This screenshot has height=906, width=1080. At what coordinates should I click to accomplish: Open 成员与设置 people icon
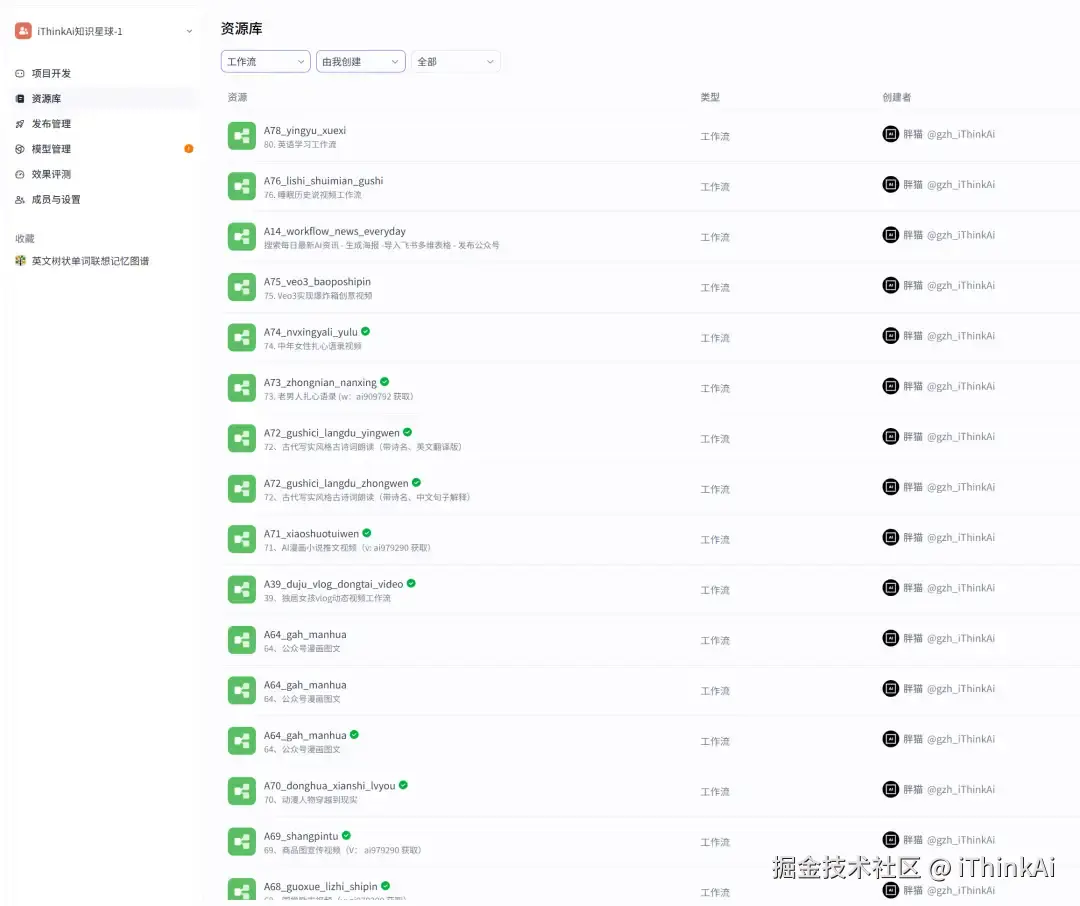click(x=20, y=200)
